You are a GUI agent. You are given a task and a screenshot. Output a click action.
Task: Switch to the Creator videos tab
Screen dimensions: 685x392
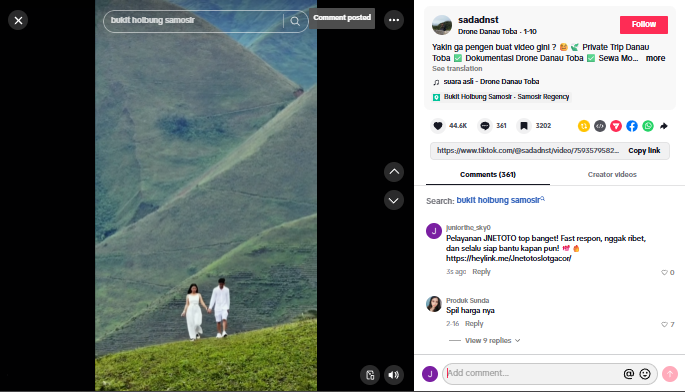pyautogui.click(x=612, y=174)
